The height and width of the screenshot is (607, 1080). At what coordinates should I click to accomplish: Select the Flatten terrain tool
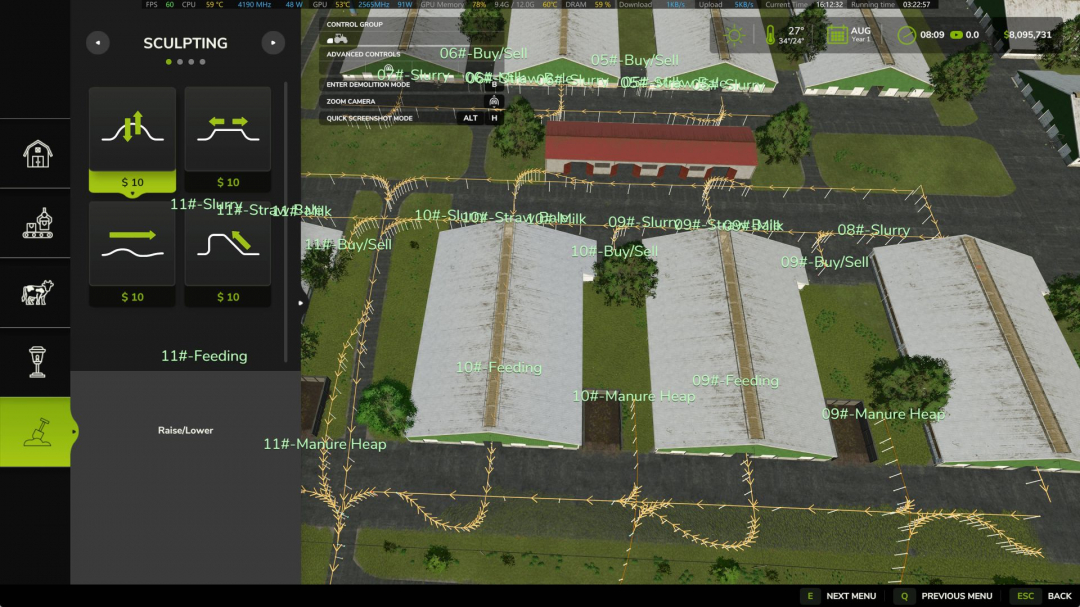(228, 129)
